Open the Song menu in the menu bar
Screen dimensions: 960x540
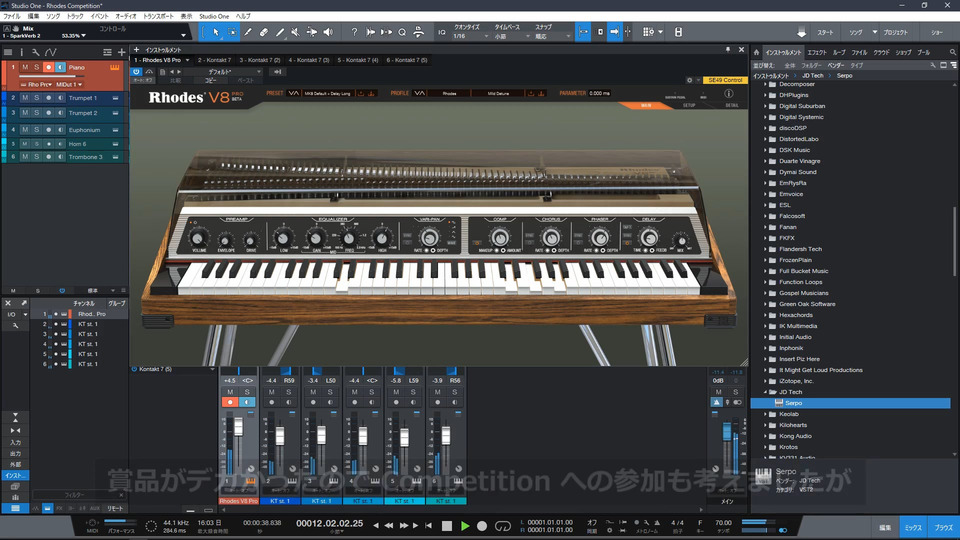[x=53, y=17]
